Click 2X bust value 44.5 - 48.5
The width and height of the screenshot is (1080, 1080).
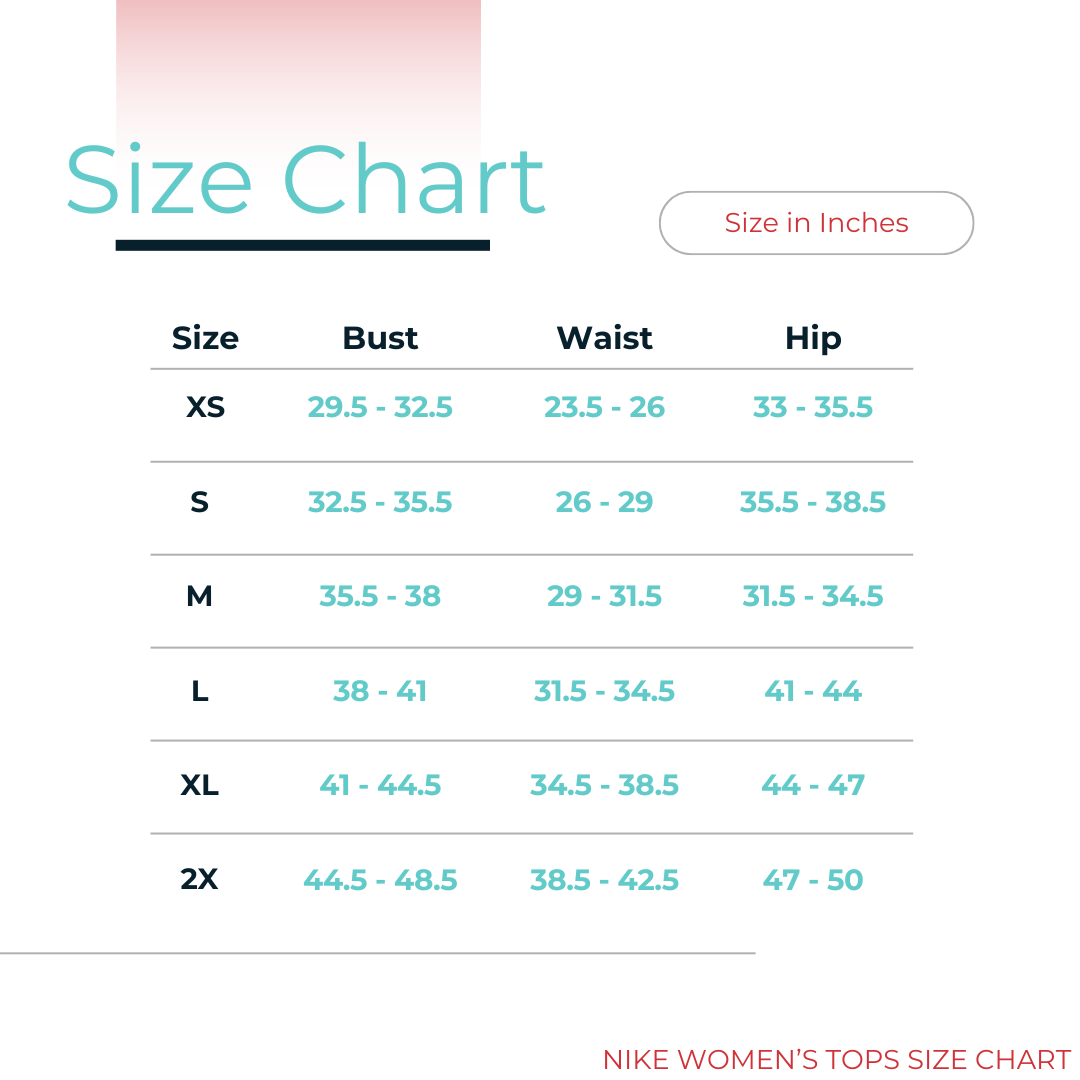[380, 880]
